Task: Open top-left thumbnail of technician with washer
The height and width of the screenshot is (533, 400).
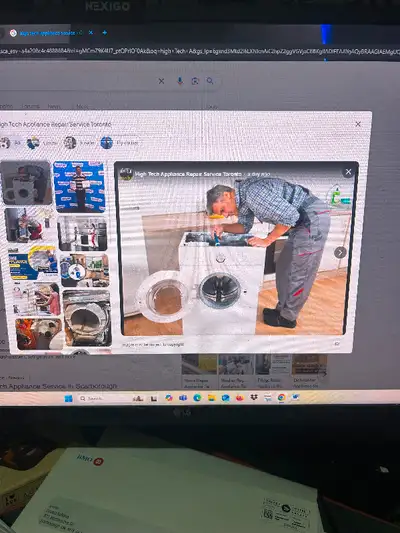Action: [x=26, y=183]
